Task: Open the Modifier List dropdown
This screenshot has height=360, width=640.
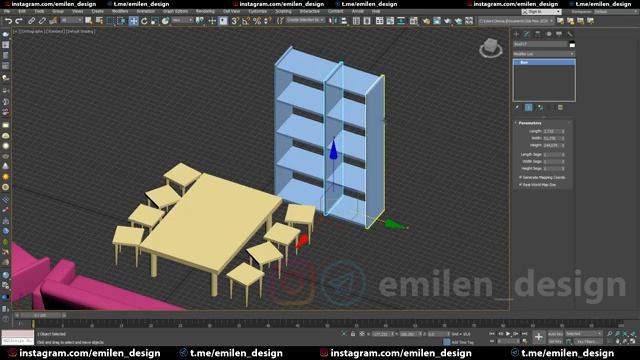Action: [x=544, y=54]
